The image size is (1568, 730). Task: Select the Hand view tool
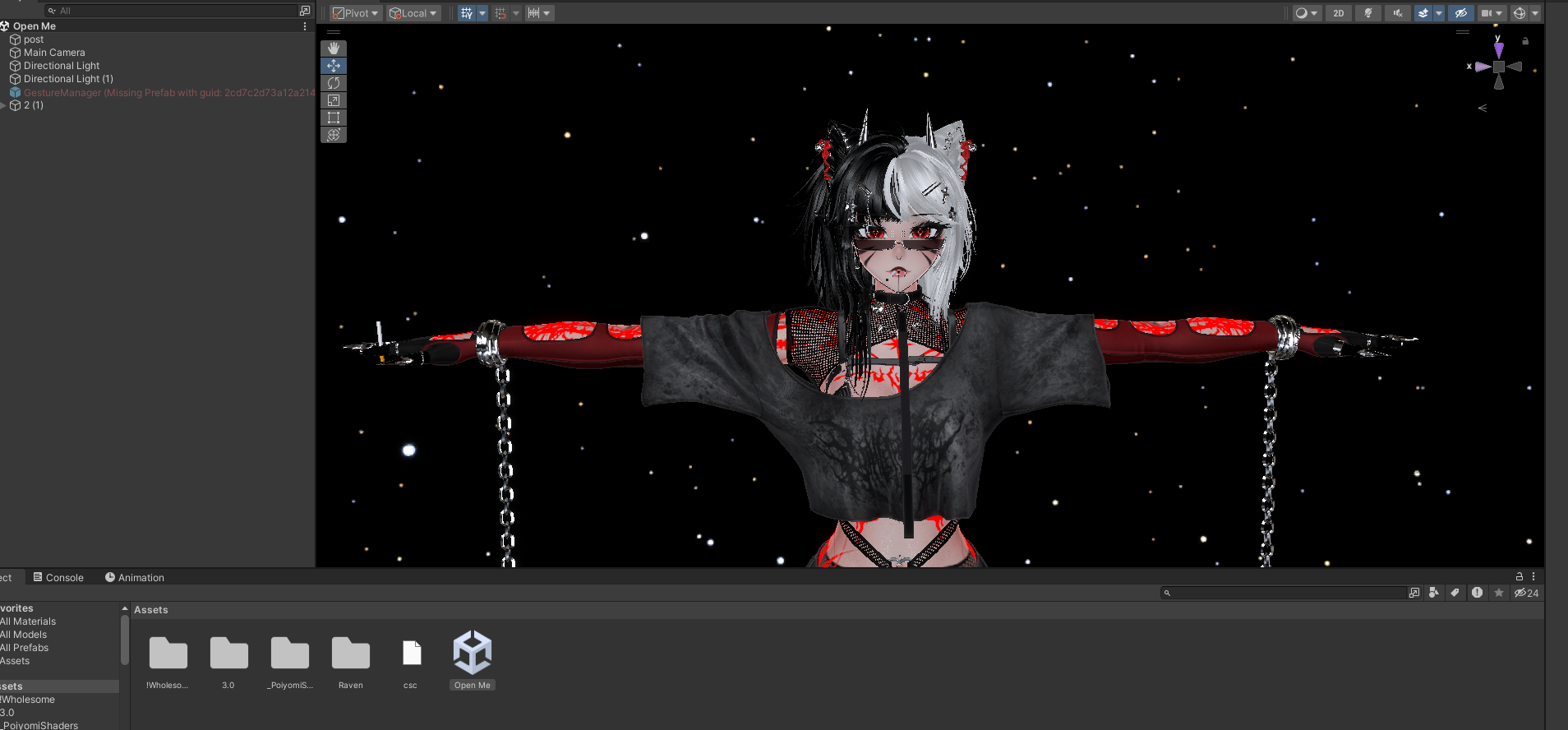334,49
